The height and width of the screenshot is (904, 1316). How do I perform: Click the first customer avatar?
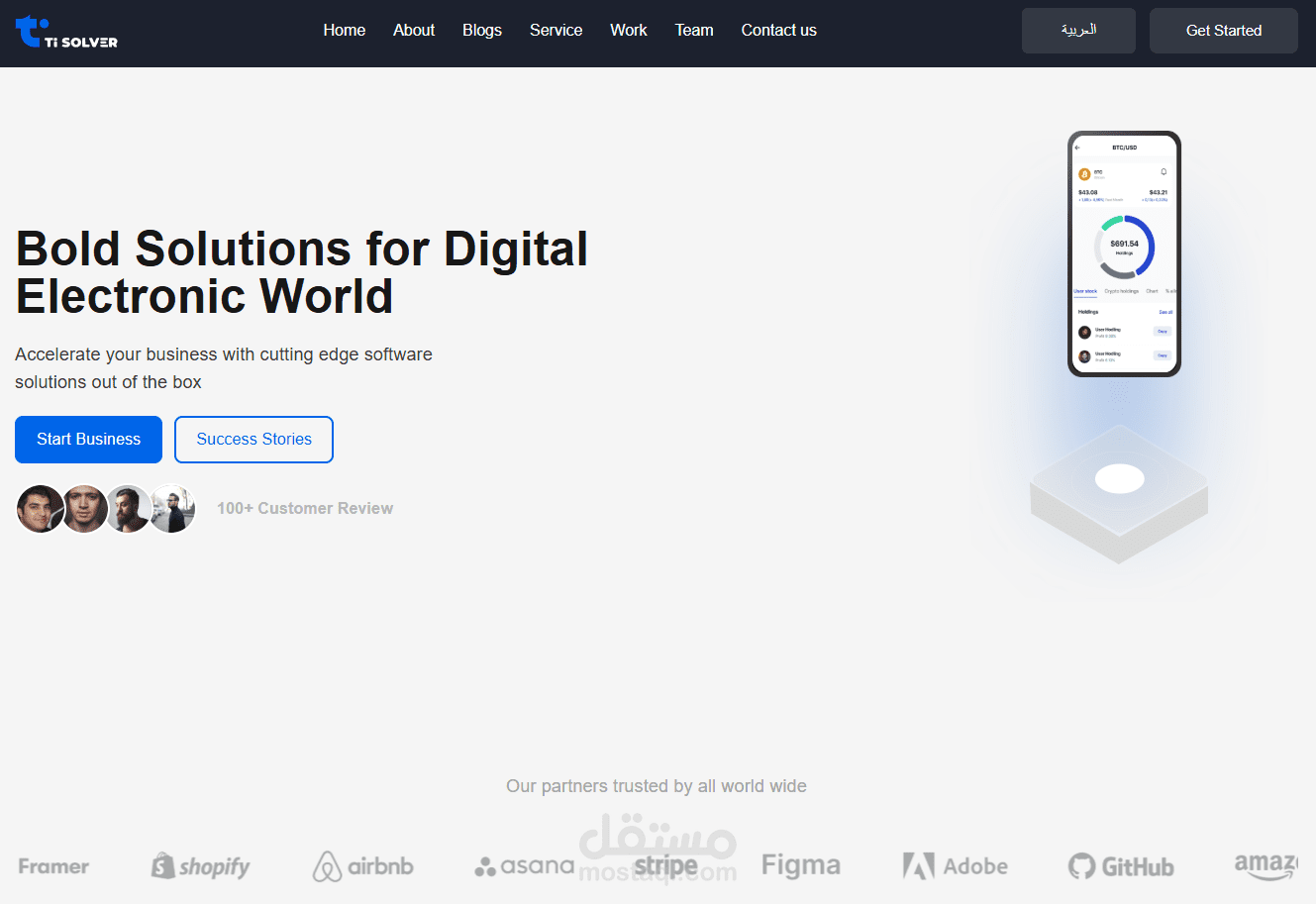41,509
